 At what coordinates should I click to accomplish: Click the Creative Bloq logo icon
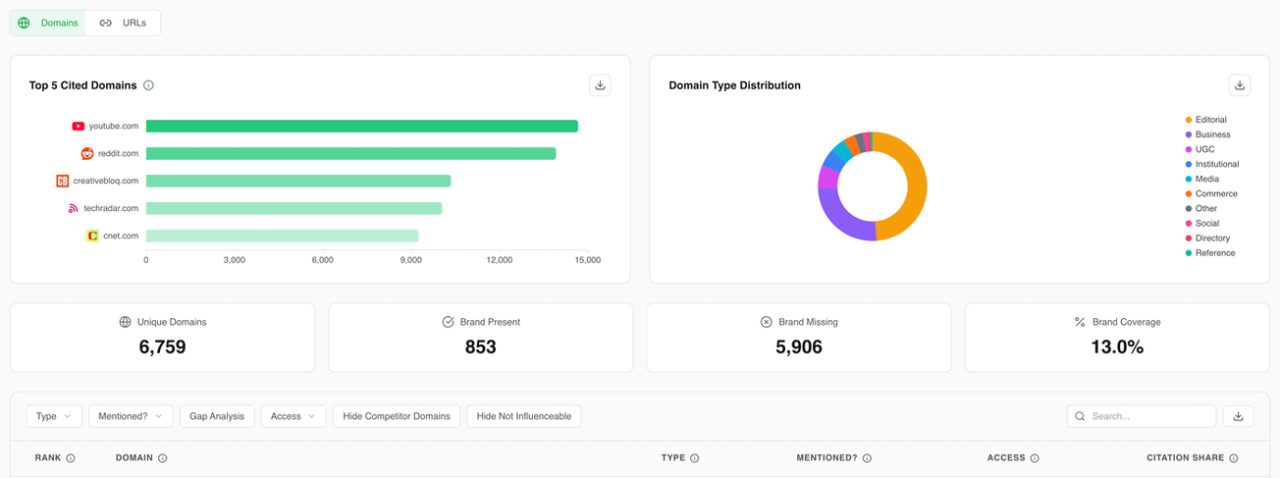coord(62,181)
